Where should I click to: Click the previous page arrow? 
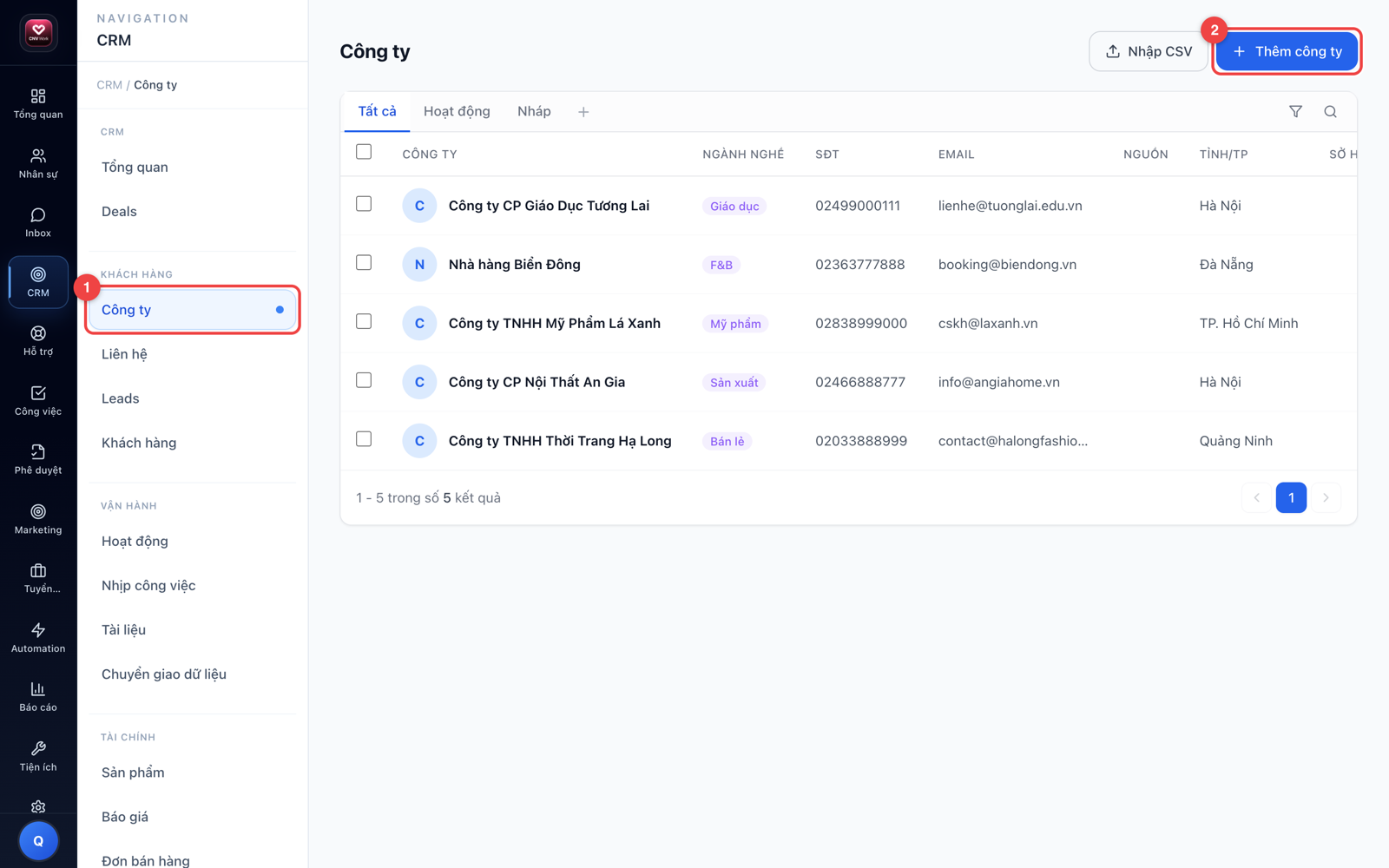click(x=1256, y=497)
